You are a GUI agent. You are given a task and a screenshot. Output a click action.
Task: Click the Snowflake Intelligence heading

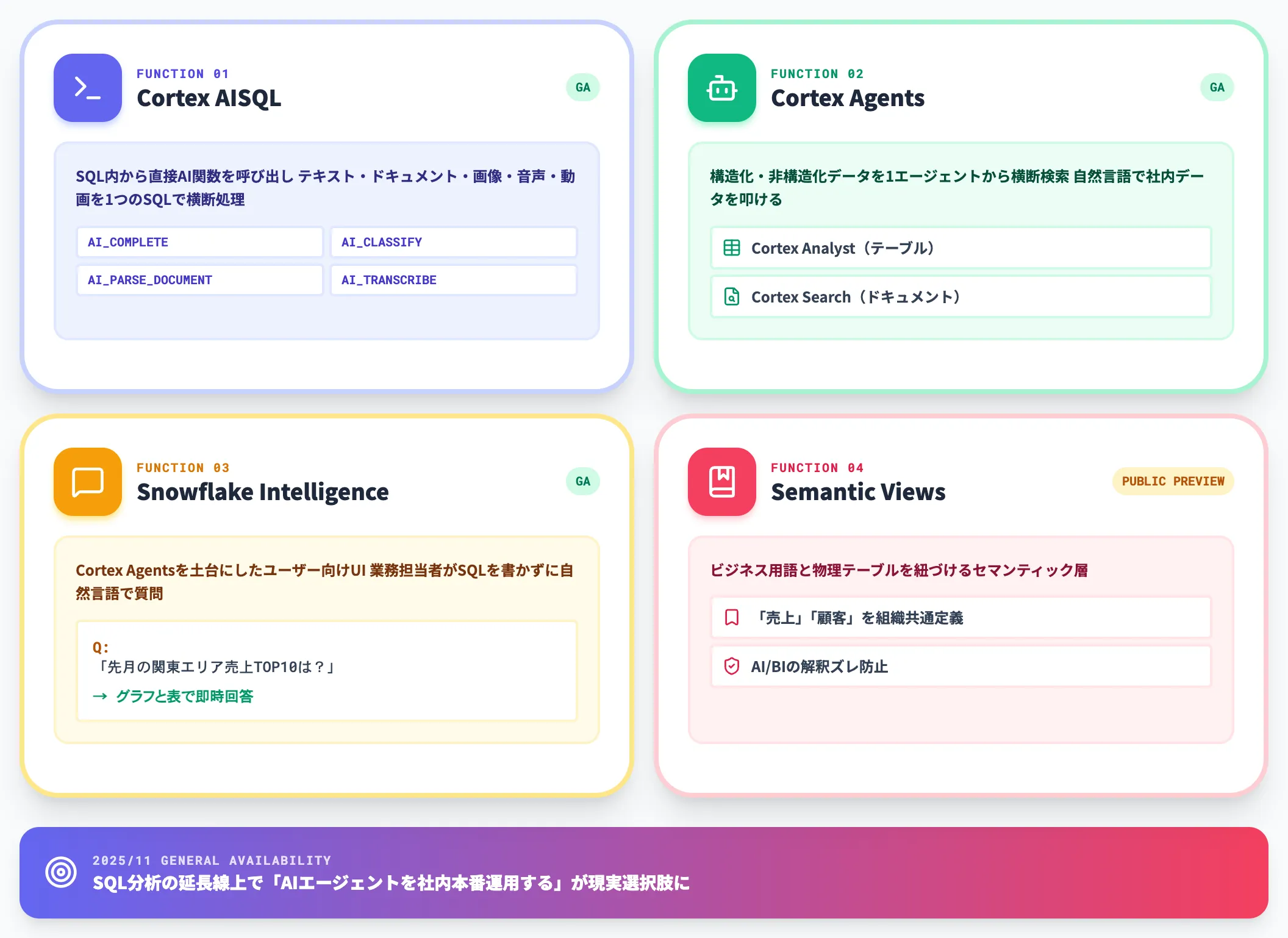(x=263, y=492)
